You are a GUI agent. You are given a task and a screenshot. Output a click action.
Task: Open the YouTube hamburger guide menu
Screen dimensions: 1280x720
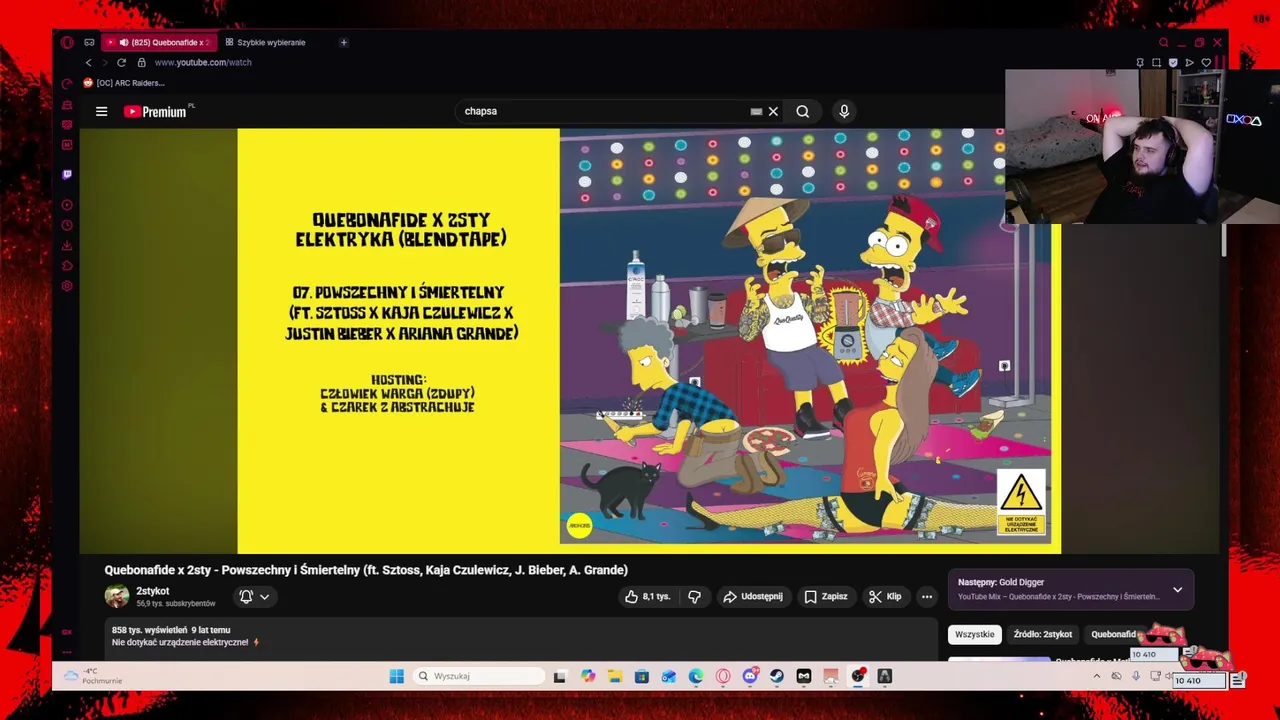101,111
